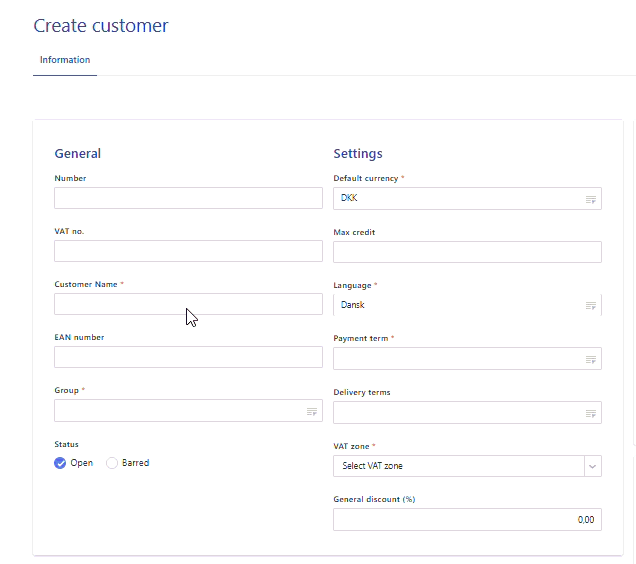Click the Default currency list icon
The width and height of the screenshot is (636, 564).
(x=591, y=199)
